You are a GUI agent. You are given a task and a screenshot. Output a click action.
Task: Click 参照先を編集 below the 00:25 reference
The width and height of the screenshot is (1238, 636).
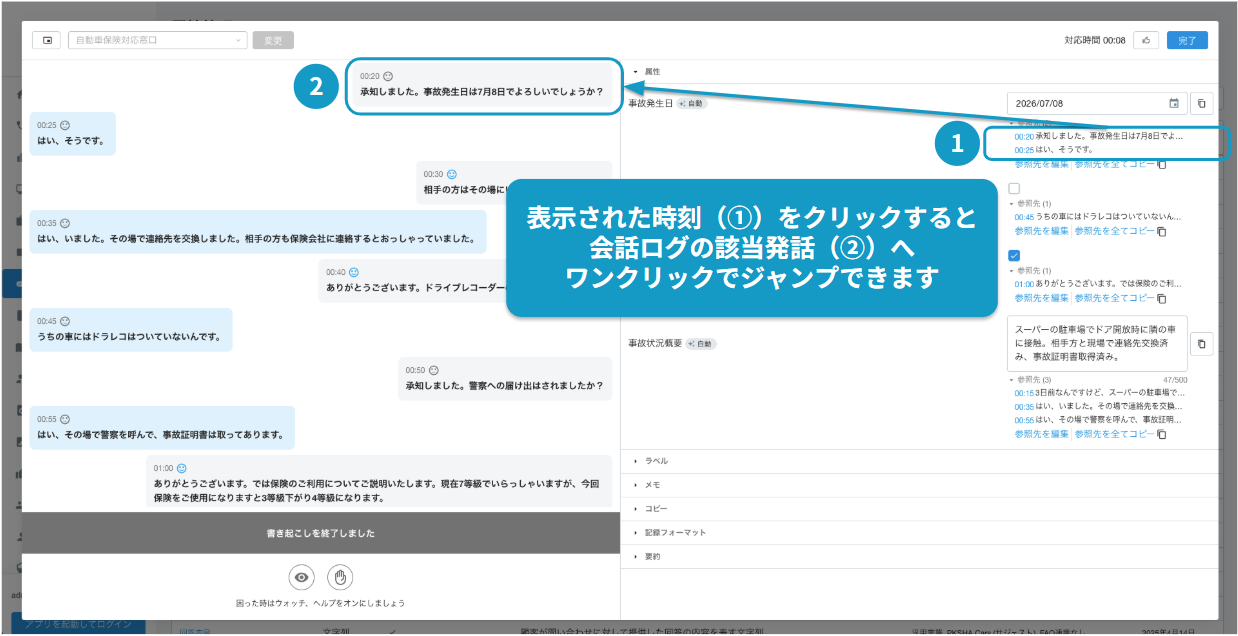1041,164
